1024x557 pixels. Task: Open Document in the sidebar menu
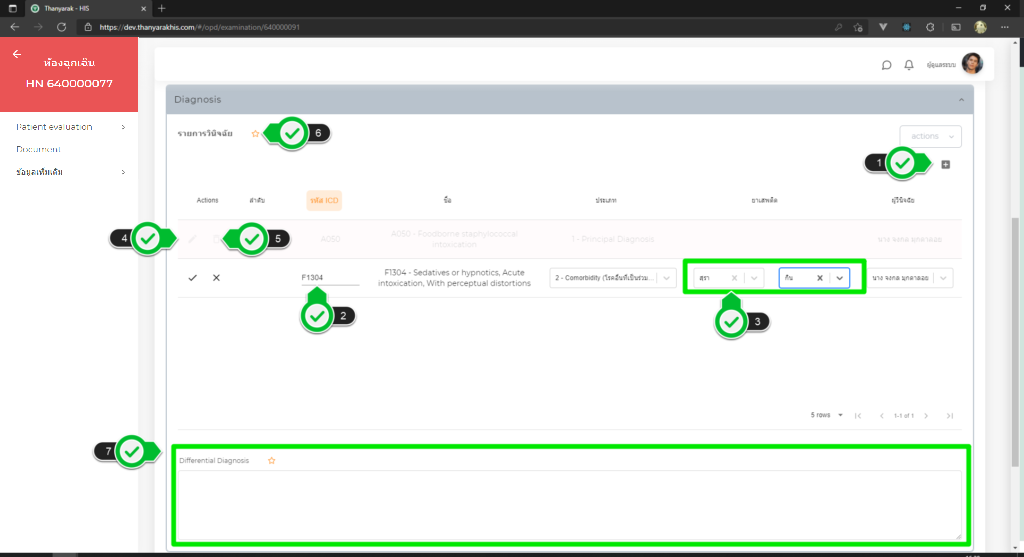point(39,149)
